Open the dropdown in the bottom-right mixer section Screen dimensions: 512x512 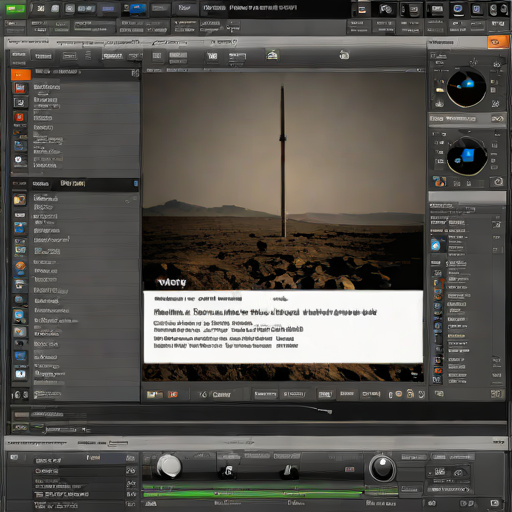(x=449, y=489)
